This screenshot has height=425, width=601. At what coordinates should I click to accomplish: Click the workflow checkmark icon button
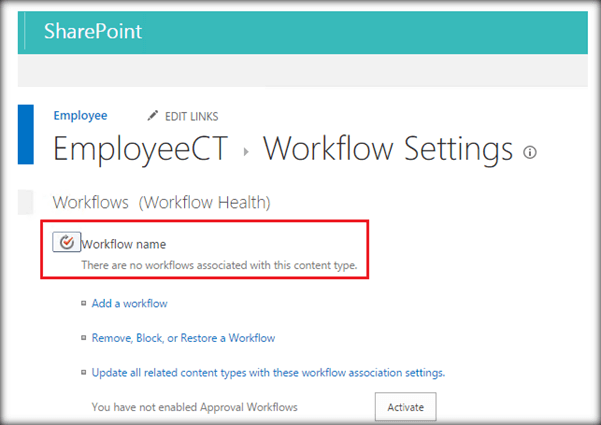pyautogui.click(x=66, y=243)
